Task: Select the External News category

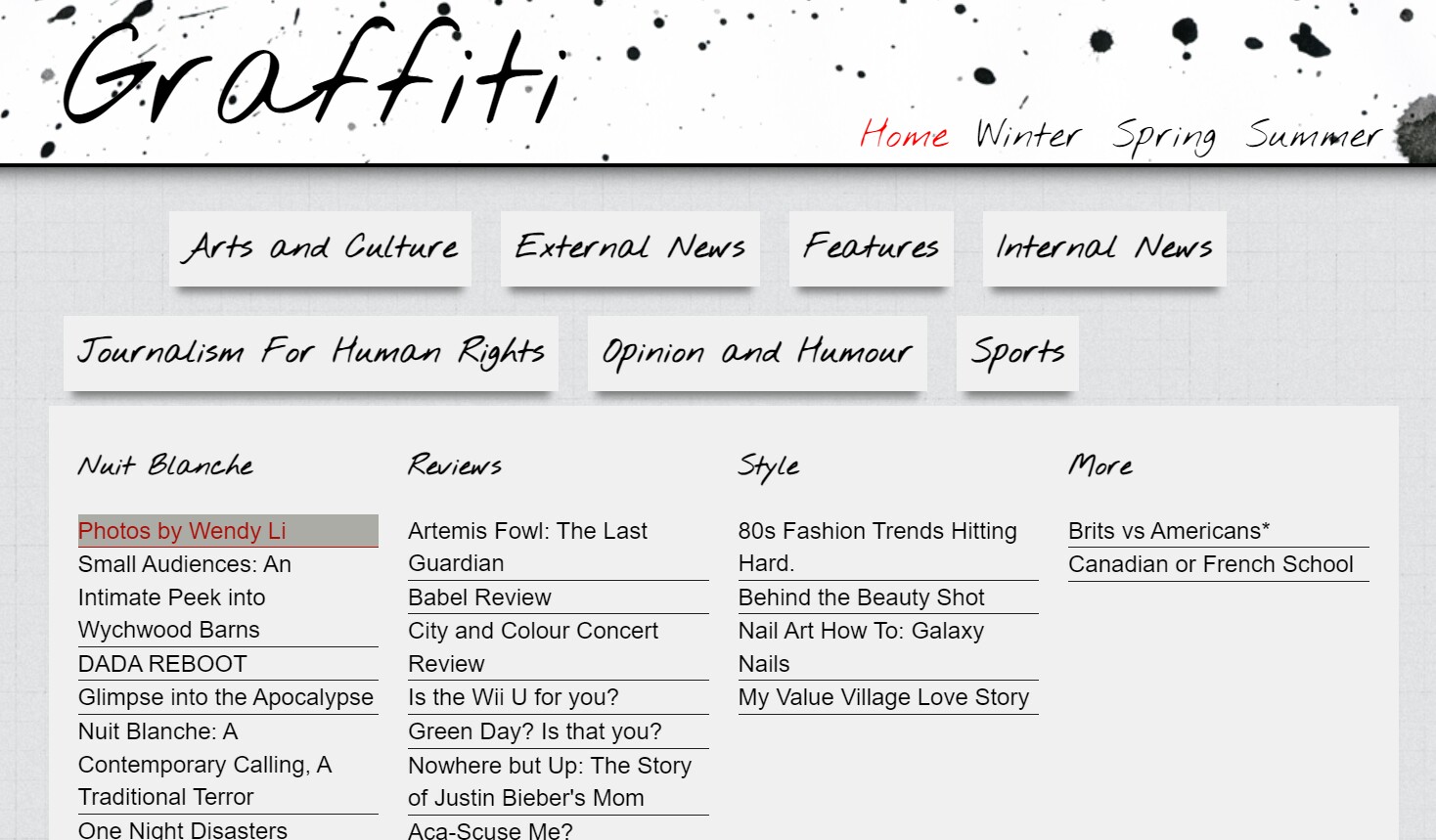Action: coord(630,248)
